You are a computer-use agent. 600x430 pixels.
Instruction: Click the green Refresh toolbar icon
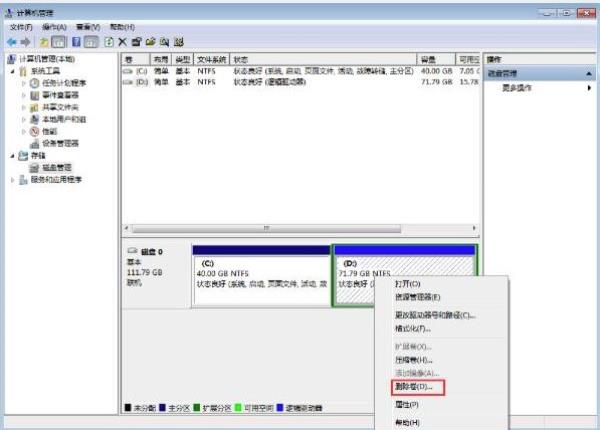109,42
